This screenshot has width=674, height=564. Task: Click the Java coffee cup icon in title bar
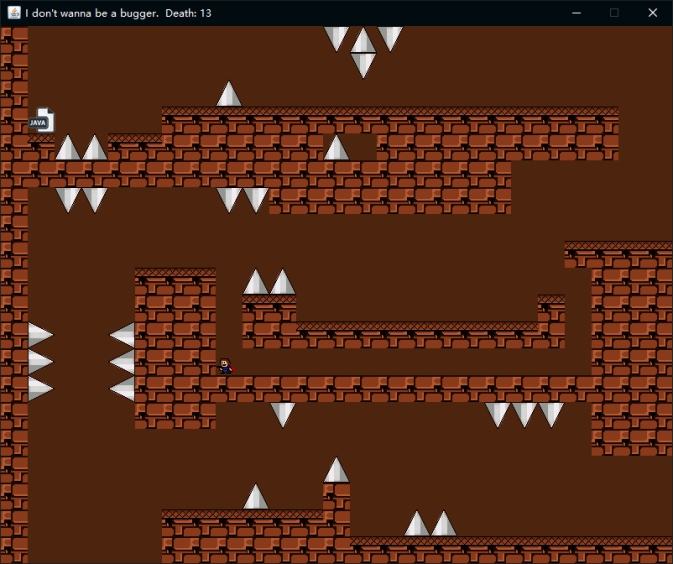14,13
